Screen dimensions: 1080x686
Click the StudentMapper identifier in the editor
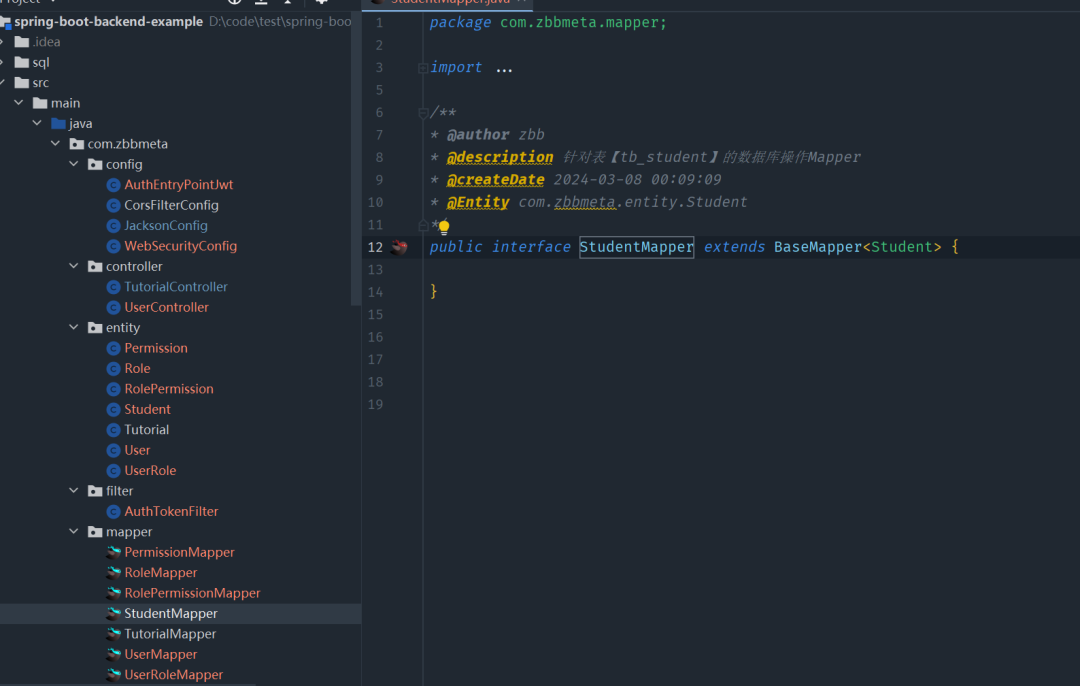[636, 247]
